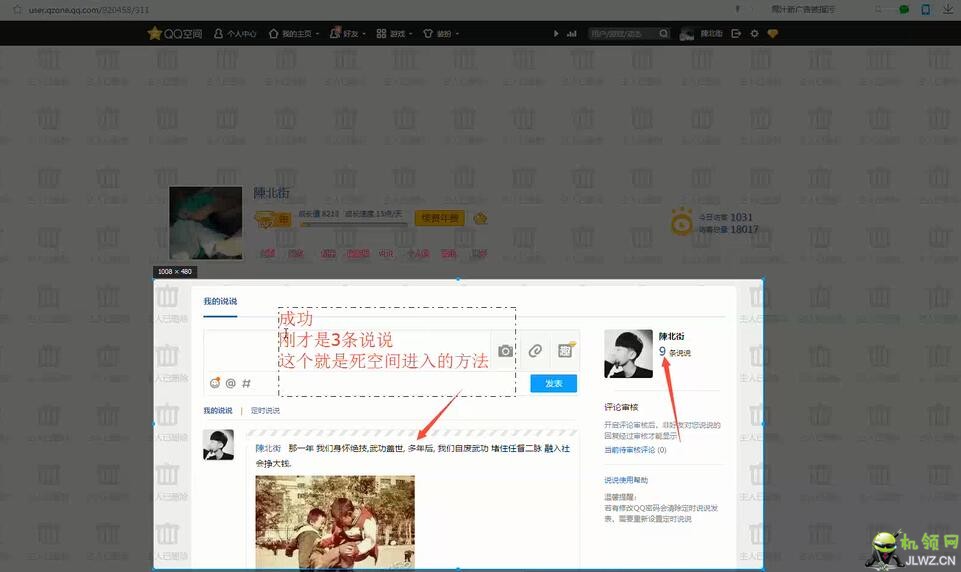Expand the 游戏 navigation dropdown
This screenshot has width=961, height=572.
(x=394, y=34)
